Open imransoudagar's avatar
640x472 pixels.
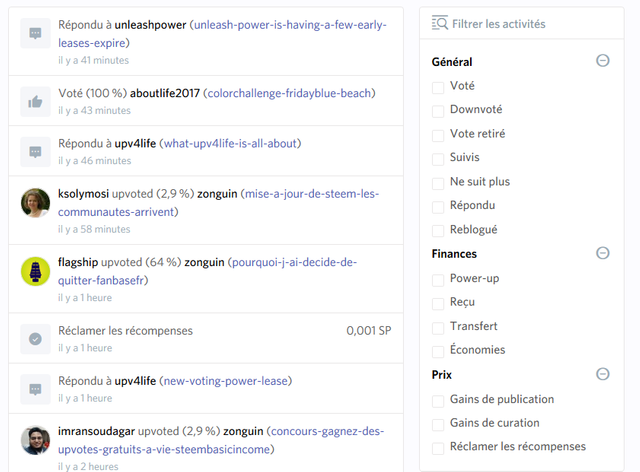click(36, 441)
